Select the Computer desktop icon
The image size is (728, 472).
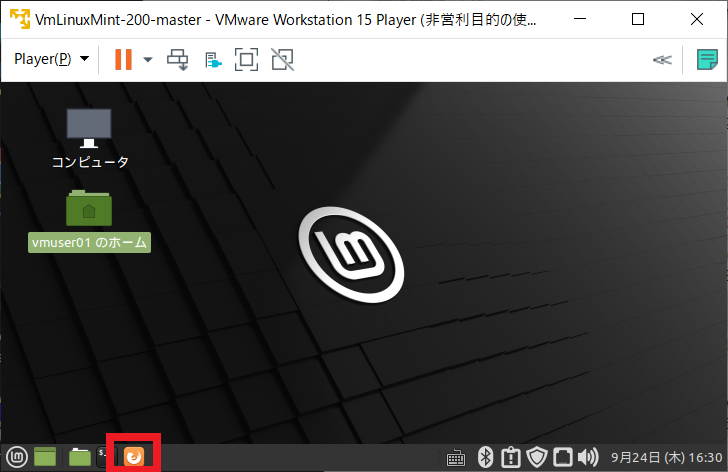tap(89, 128)
